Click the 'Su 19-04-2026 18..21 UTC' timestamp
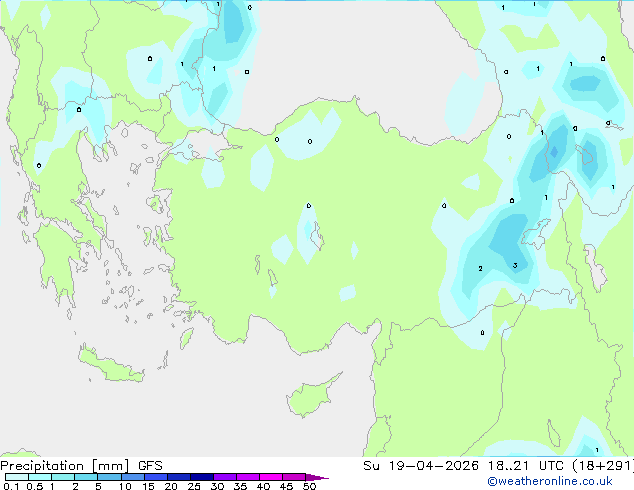634x490 pixels. [465, 466]
